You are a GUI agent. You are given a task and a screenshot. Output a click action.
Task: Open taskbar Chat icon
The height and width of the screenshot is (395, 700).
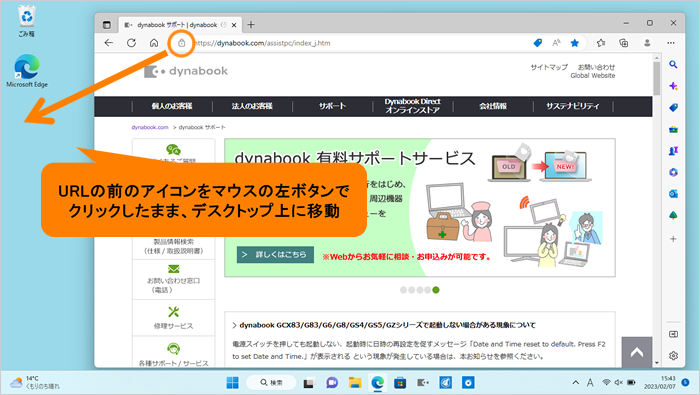332,383
